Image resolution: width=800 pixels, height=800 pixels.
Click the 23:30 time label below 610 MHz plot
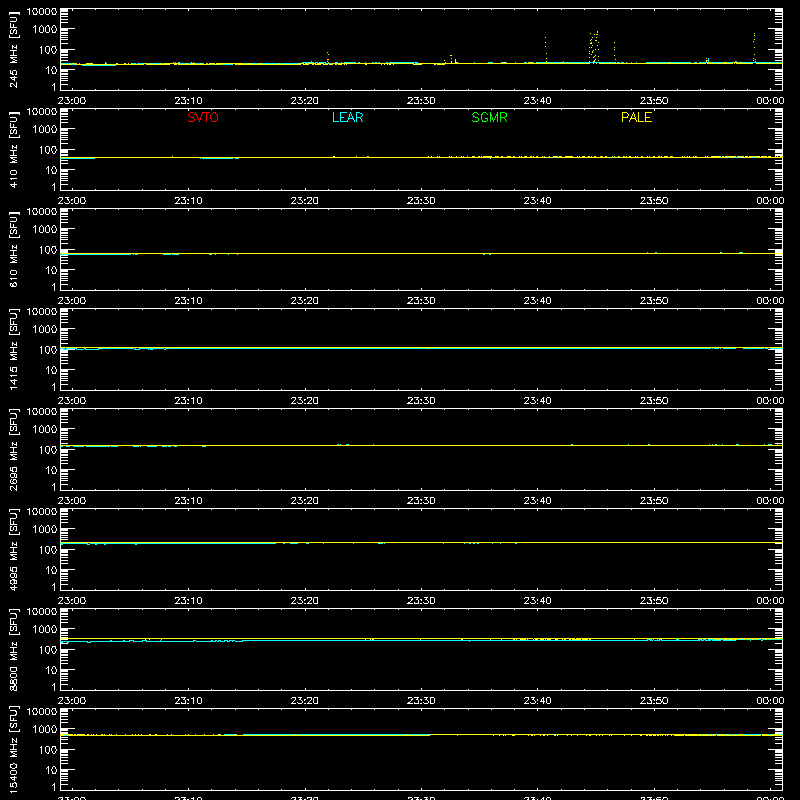(421, 301)
